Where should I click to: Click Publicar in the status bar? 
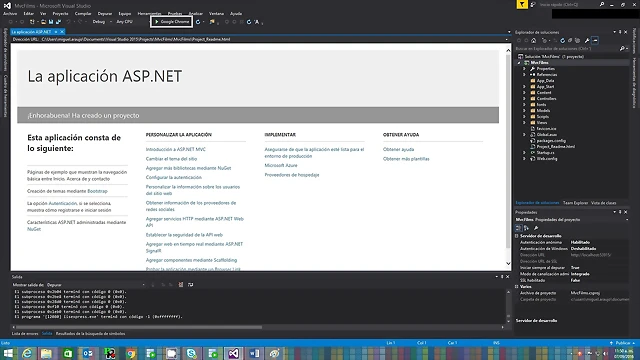tap(622, 343)
